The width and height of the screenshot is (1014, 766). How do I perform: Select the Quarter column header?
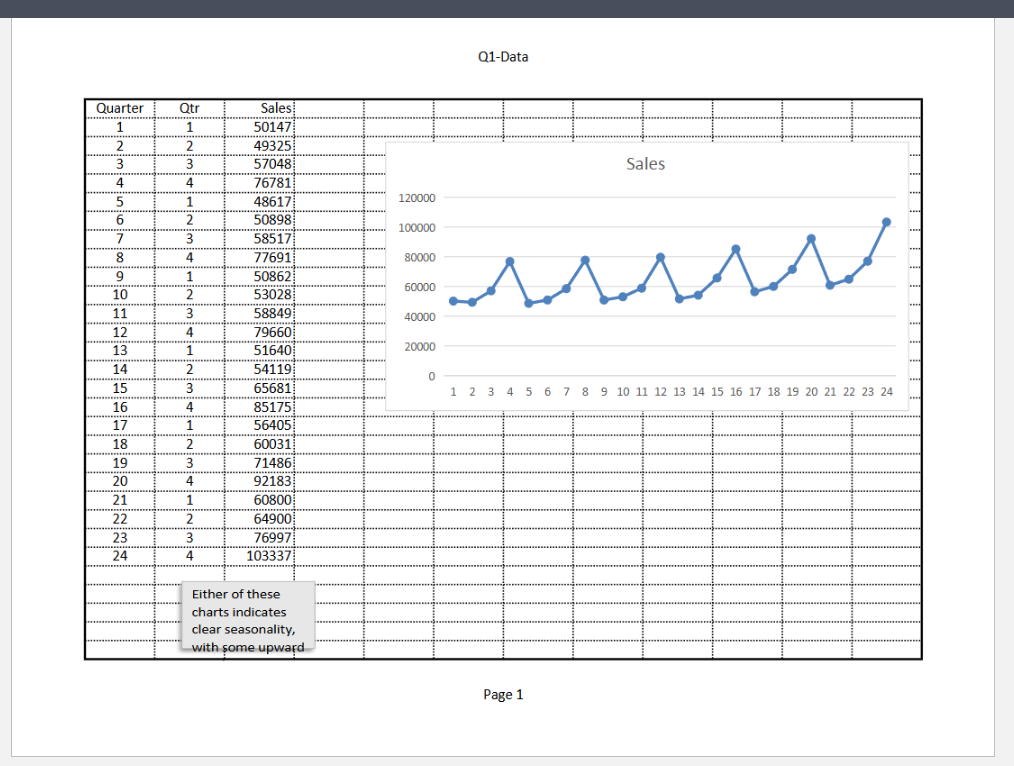(120, 109)
